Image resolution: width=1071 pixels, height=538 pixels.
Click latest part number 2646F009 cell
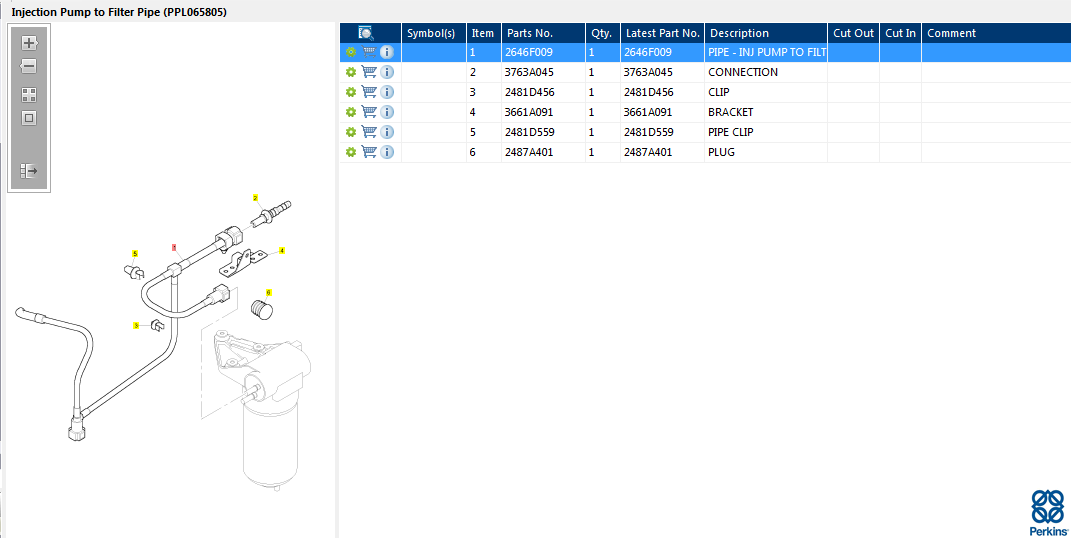(x=663, y=52)
